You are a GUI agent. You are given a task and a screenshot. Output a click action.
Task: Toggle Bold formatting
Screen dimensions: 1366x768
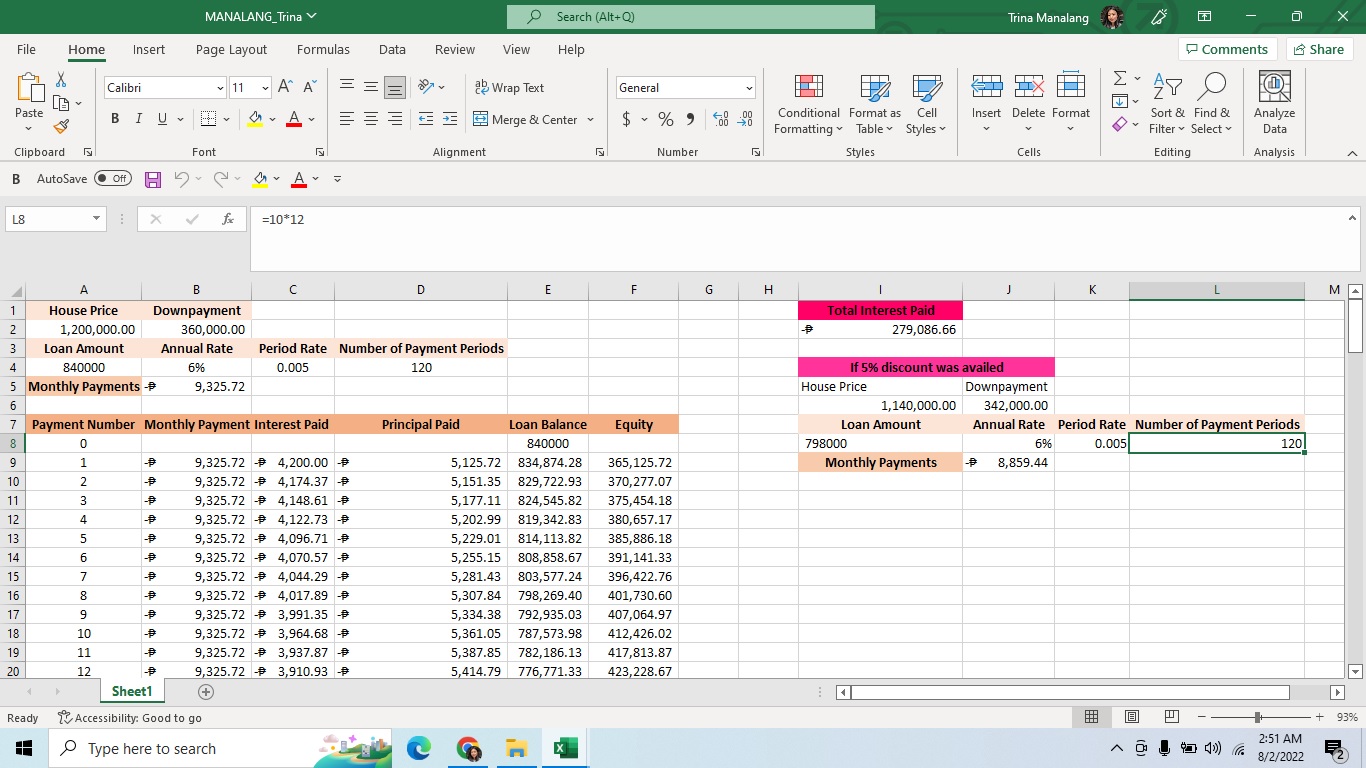tap(114, 119)
